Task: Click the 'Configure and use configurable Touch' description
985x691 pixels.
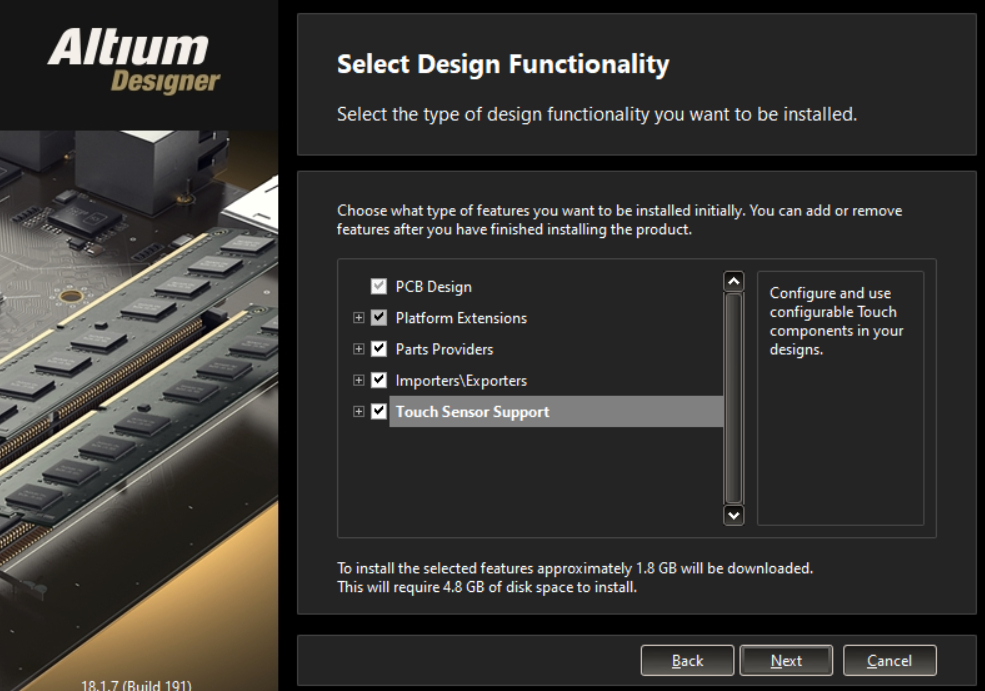Action: [x=836, y=321]
